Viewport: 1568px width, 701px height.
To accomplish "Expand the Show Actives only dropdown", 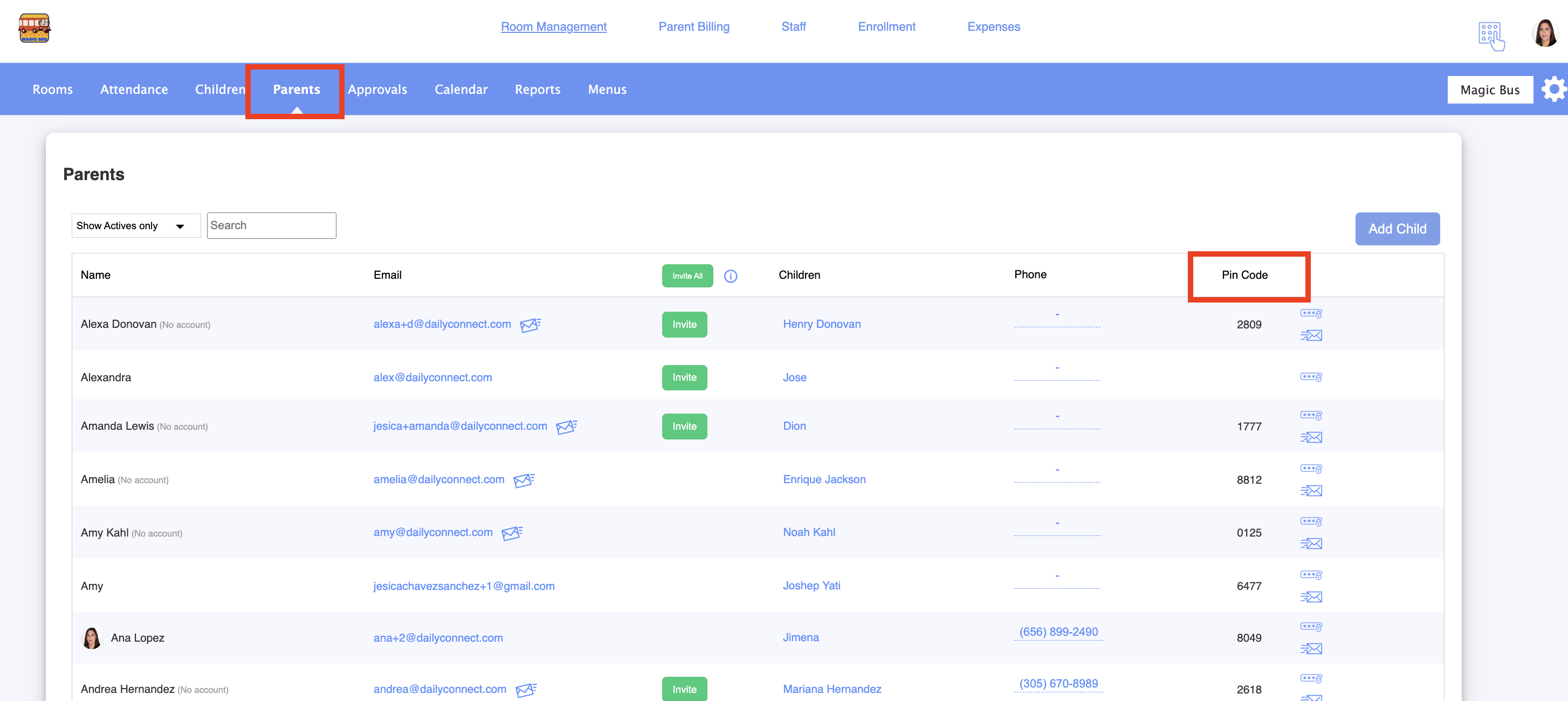I will (x=136, y=226).
